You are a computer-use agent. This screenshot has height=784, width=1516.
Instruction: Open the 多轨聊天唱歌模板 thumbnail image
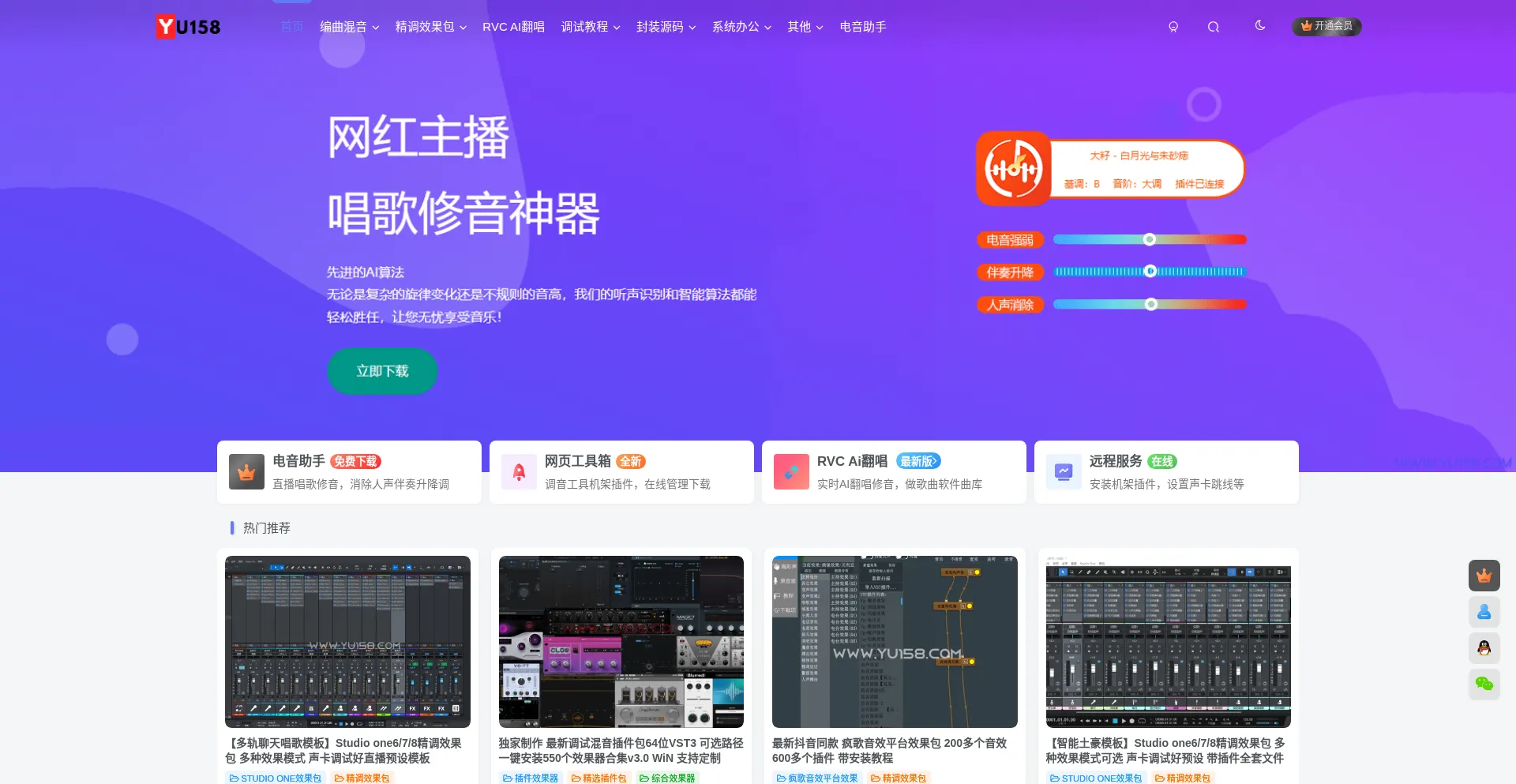(x=347, y=642)
